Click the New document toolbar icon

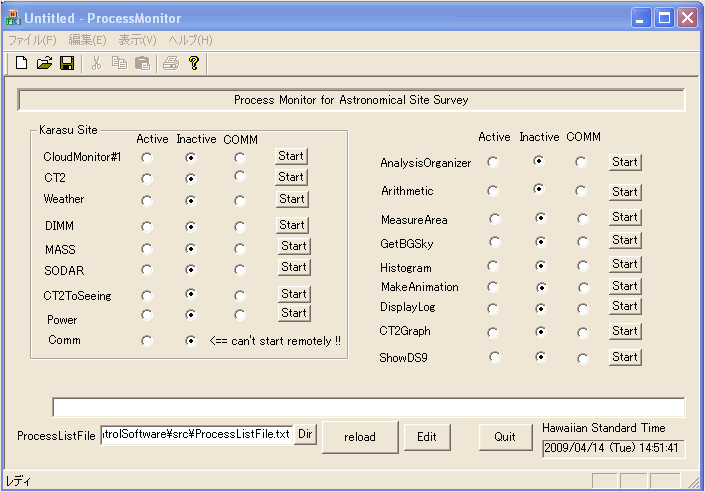21,63
